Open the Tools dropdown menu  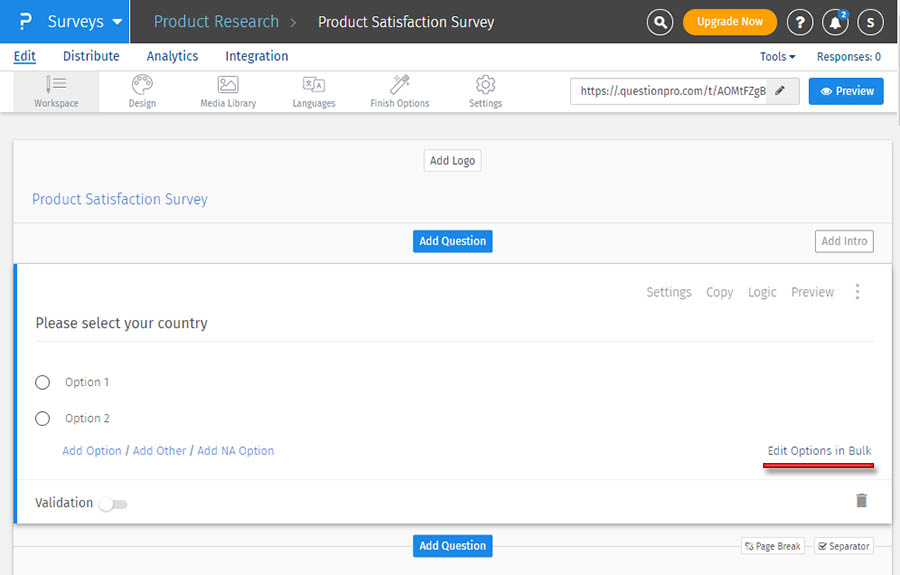[x=777, y=57]
